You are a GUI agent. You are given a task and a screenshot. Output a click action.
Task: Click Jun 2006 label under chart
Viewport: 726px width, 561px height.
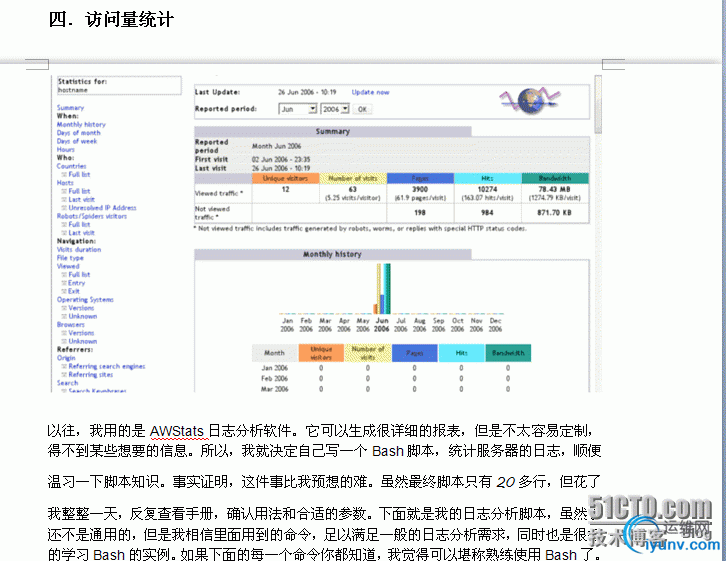[382, 324]
